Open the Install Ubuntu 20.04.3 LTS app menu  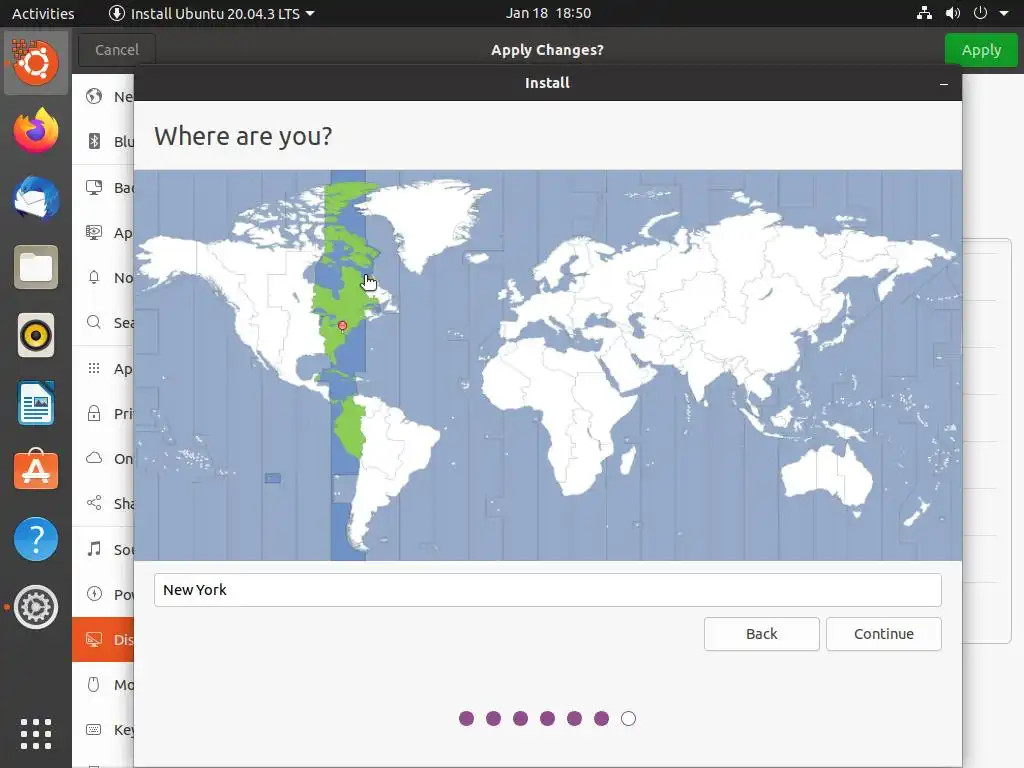[x=211, y=13]
